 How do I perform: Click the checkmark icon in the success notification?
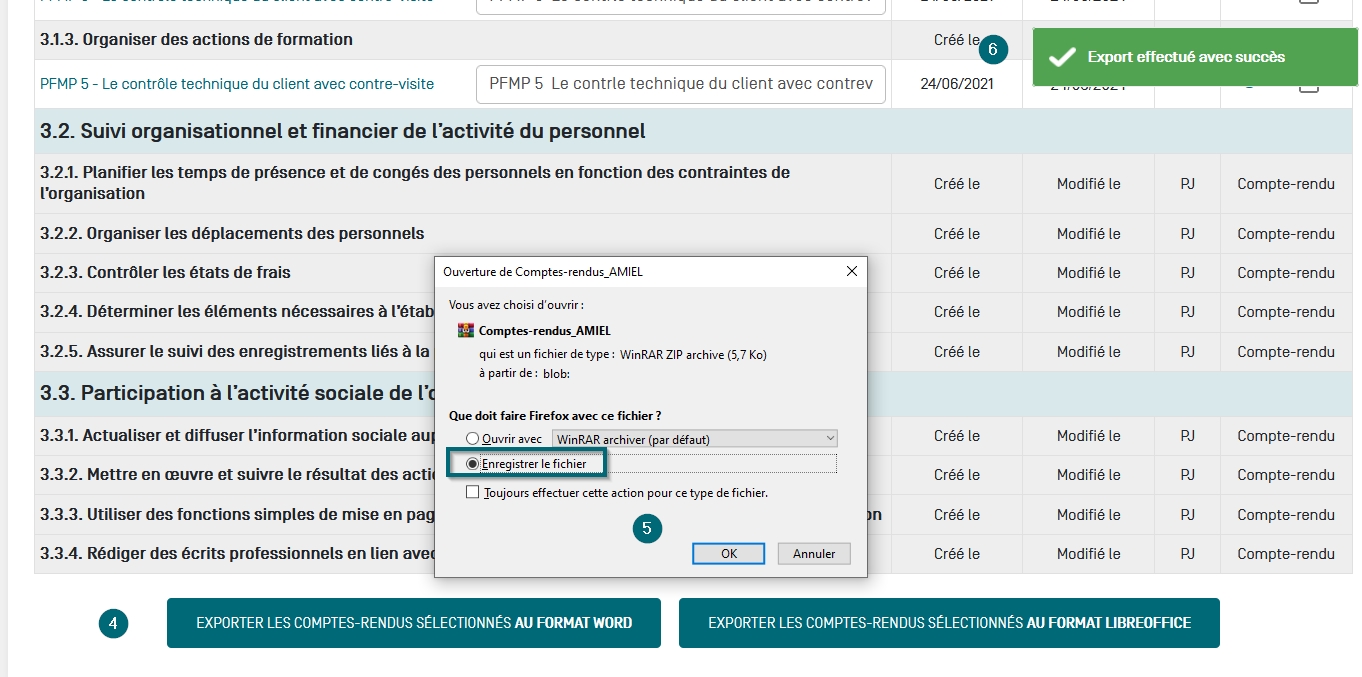tap(1061, 57)
